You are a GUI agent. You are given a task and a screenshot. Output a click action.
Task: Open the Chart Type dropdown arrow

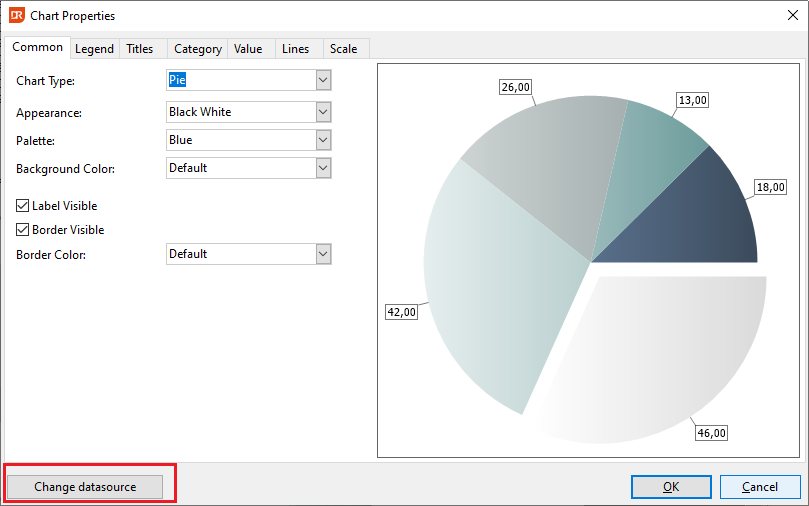coord(323,80)
